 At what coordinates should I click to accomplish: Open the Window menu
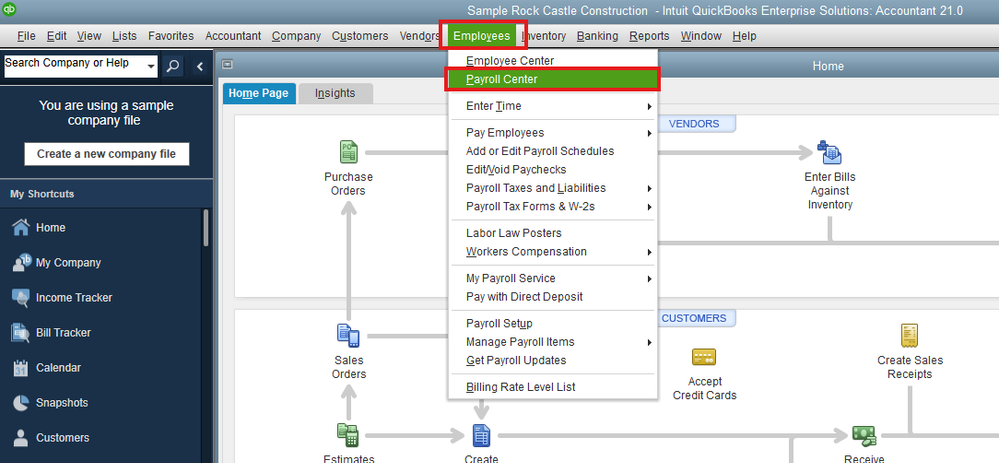(x=701, y=36)
